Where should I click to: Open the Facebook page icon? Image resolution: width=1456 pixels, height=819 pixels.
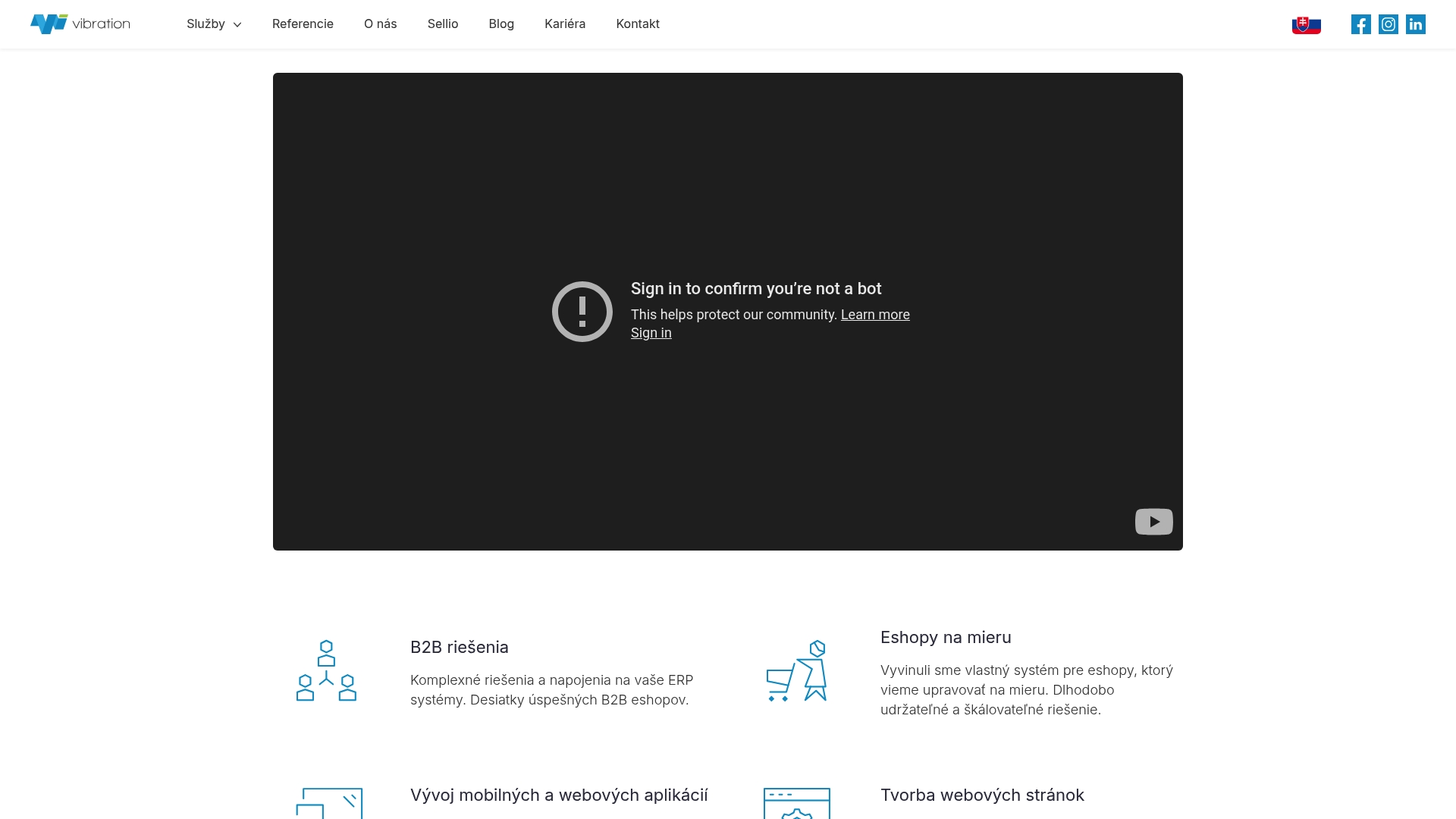pos(1360,24)
